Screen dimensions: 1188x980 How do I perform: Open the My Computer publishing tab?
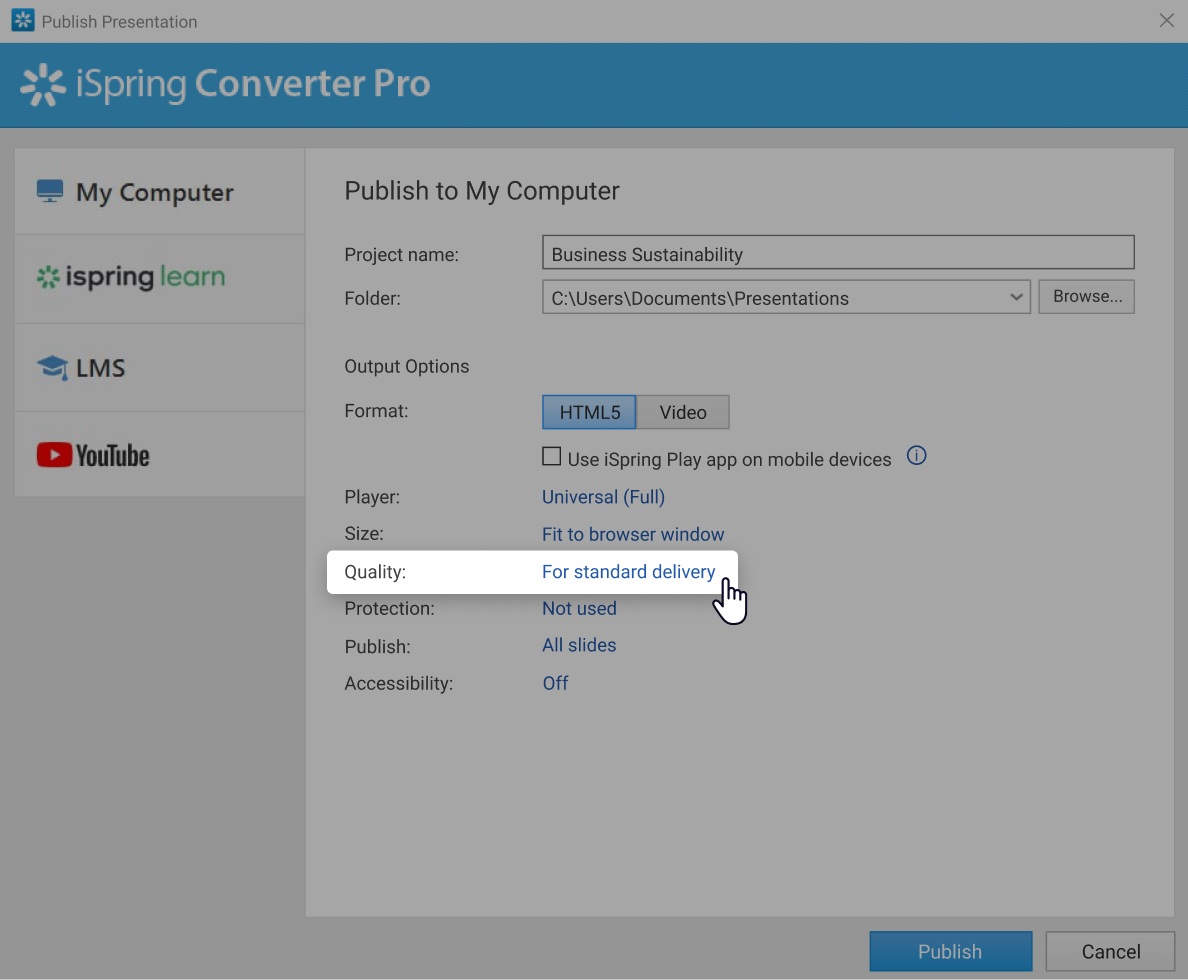coord(160,192)
